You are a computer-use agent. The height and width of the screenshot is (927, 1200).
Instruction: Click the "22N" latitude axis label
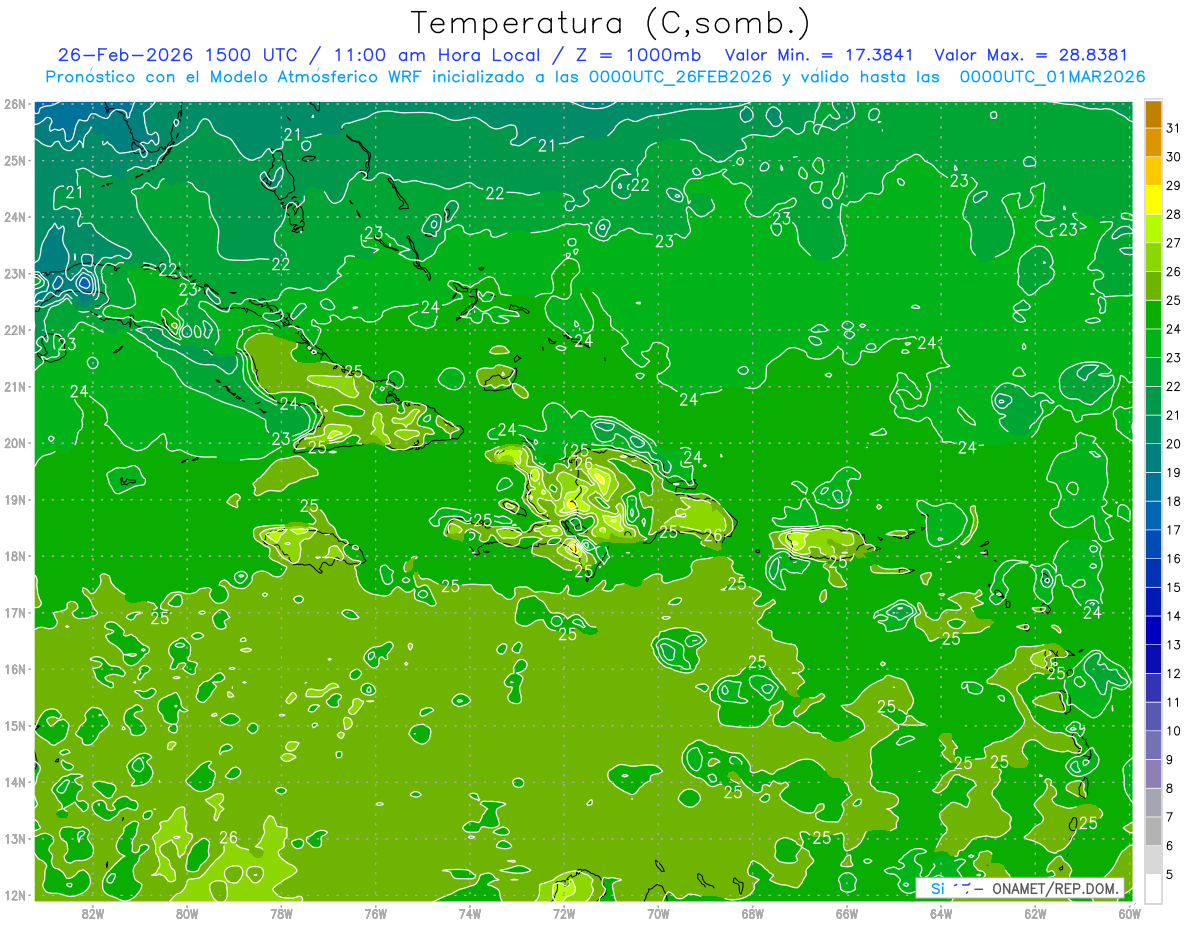15,330
